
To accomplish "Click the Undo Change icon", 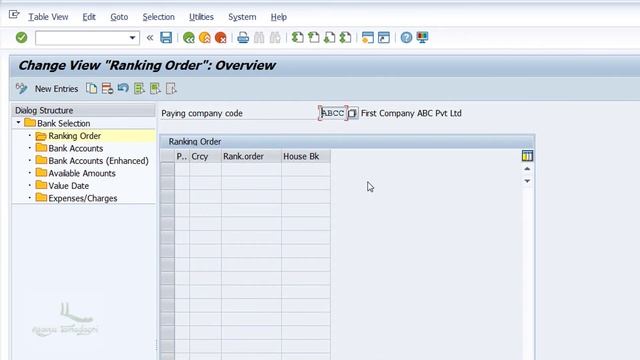I will point(123,88).
